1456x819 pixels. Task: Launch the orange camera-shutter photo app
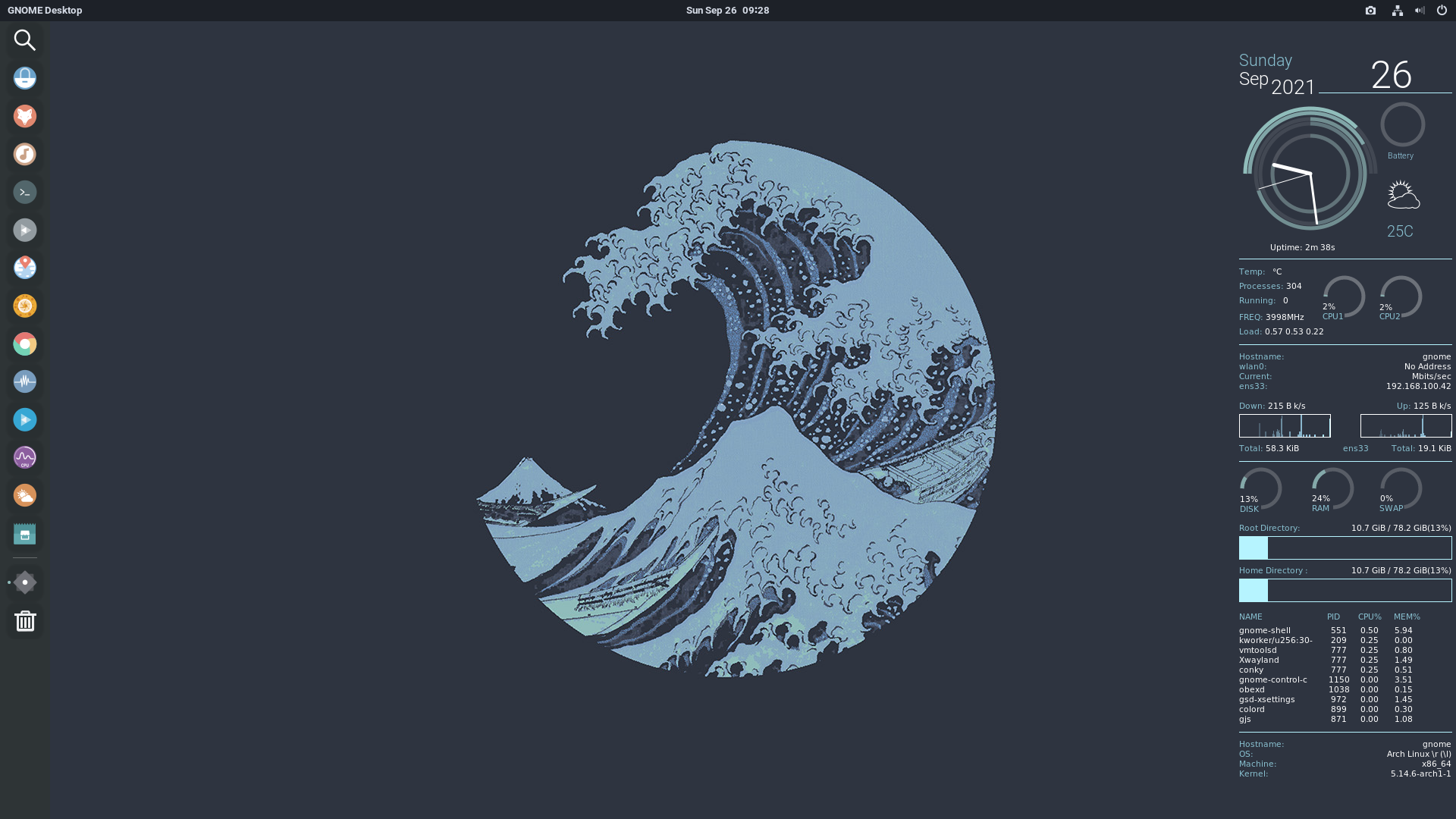pos(25,306)
